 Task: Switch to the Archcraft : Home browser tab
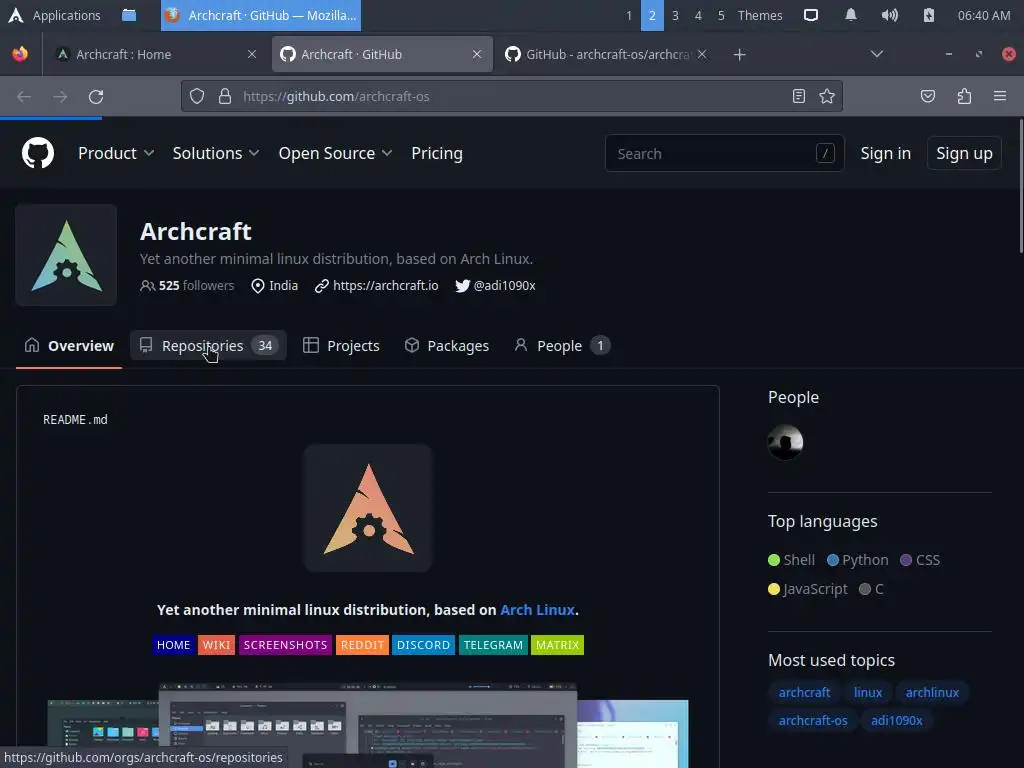coord(156,54)
